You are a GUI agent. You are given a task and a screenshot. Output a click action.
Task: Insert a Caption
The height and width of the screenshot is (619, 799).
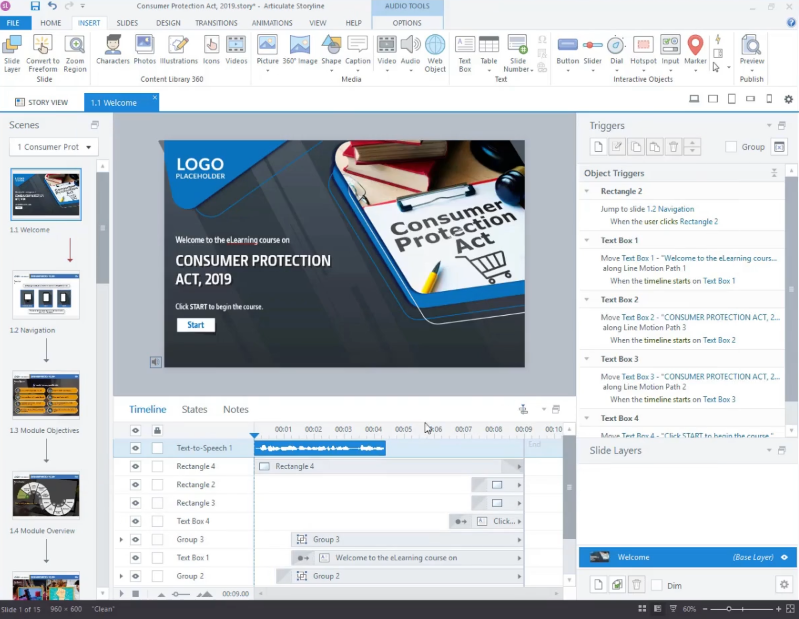click(358, 53)
